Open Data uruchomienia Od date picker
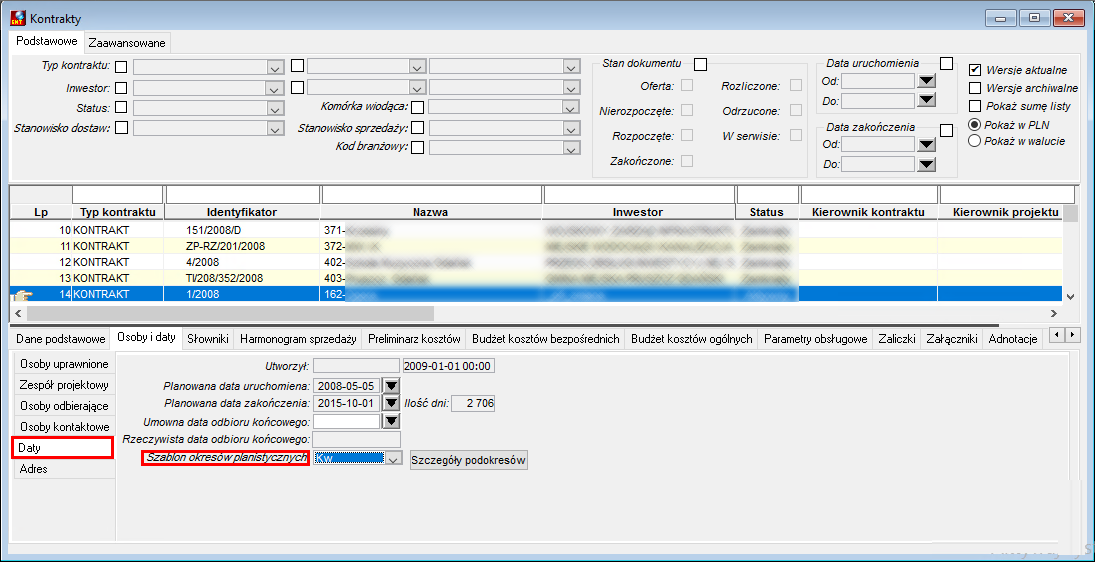 pos(926,81)
